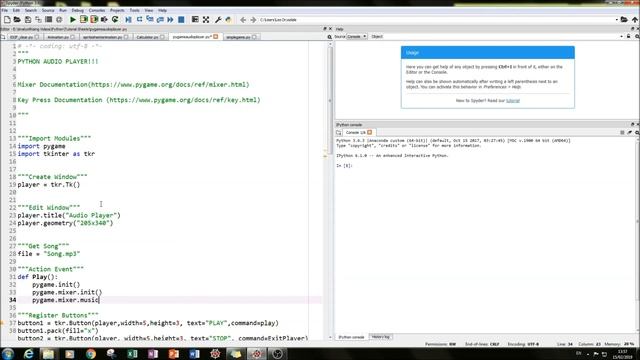The image size is (640, 360).
Task: Run cell and advance to the next
Action: click(x=94, y=20)
